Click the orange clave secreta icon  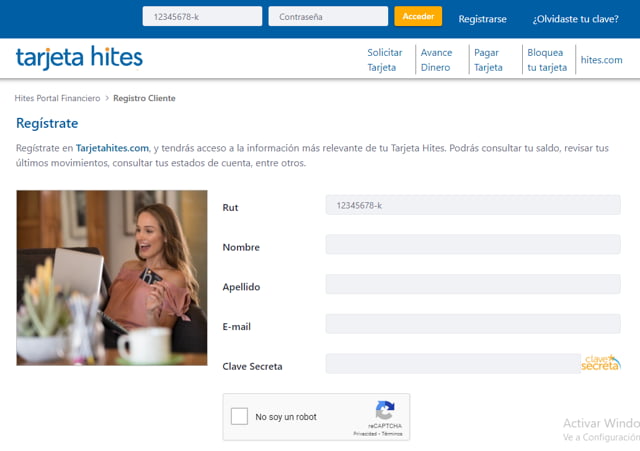[x=601, y=362]
